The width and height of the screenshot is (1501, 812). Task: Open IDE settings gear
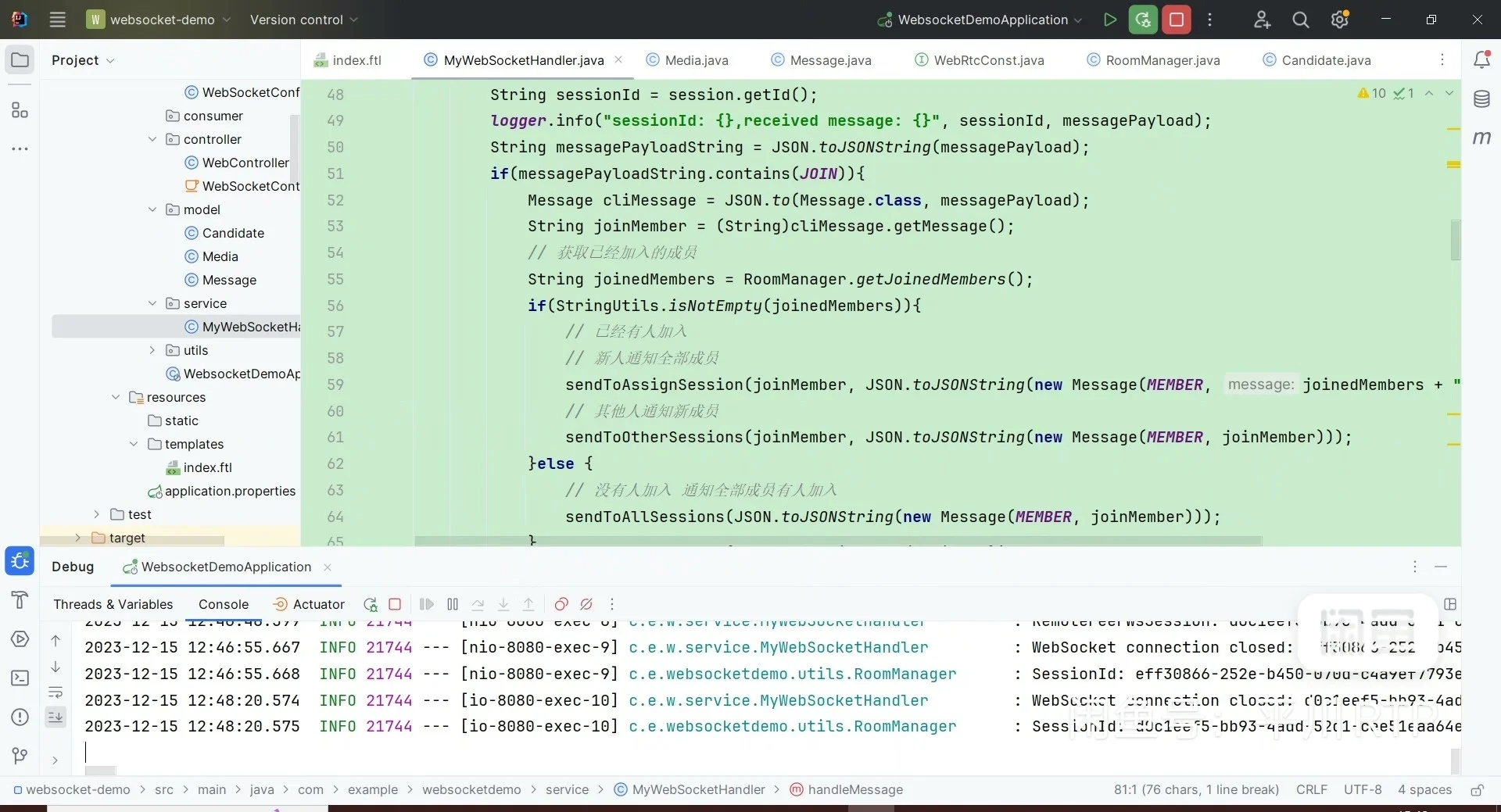[x=1340, y=20]
